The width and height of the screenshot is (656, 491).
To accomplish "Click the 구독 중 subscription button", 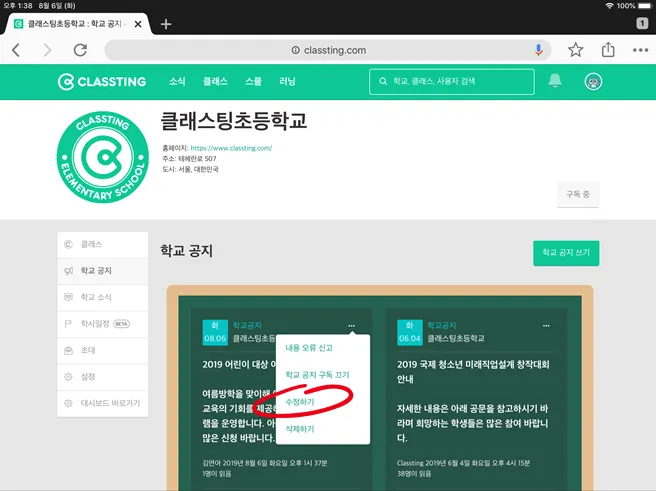I will (x=578, y=194).
